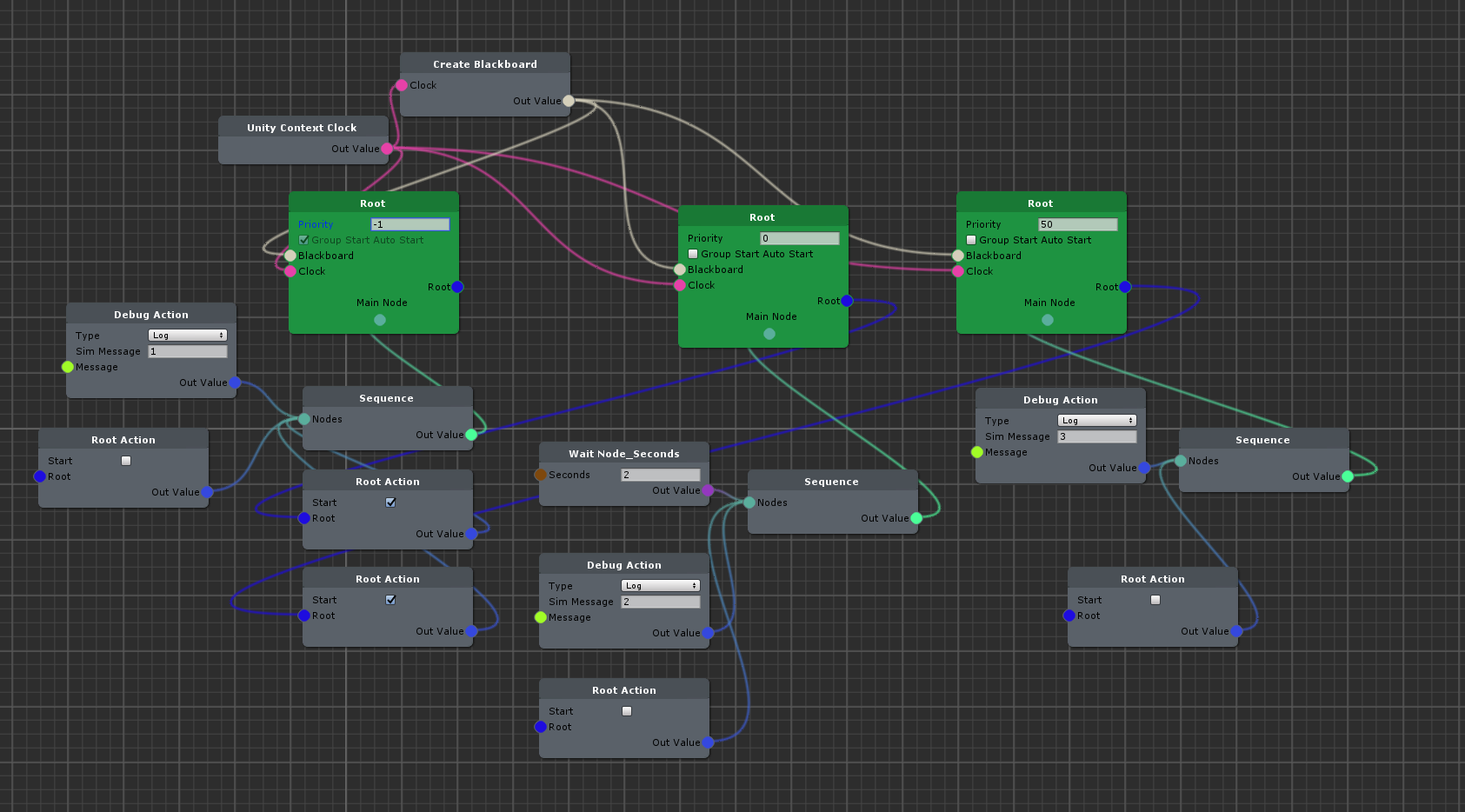Click the Out Value pin of Create Blackboard
1465x812 pixels.
(x=569, y=101)
